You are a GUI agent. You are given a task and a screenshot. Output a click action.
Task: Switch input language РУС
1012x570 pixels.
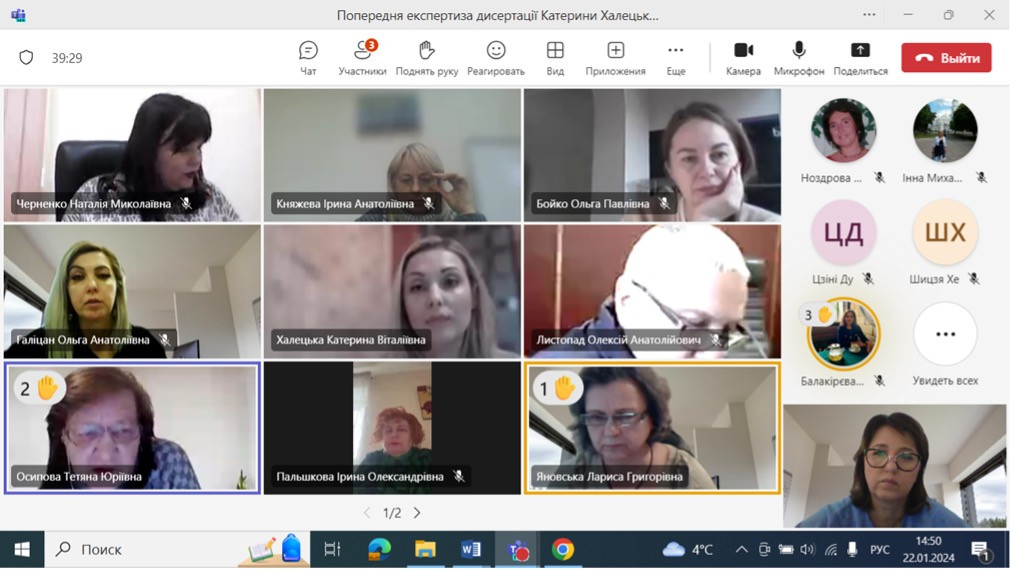point(880,550)
